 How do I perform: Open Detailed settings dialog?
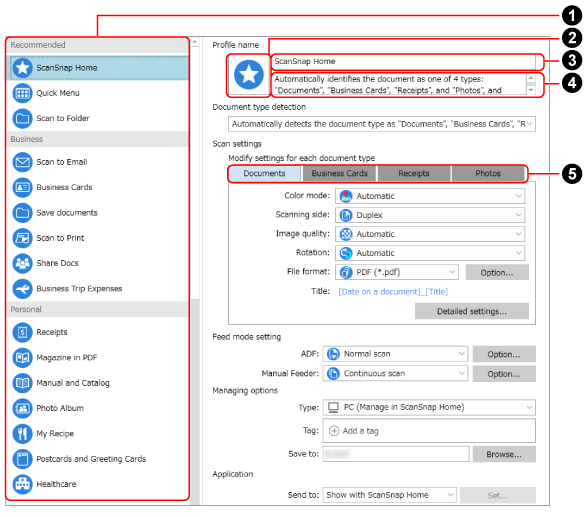click(472, 311)
